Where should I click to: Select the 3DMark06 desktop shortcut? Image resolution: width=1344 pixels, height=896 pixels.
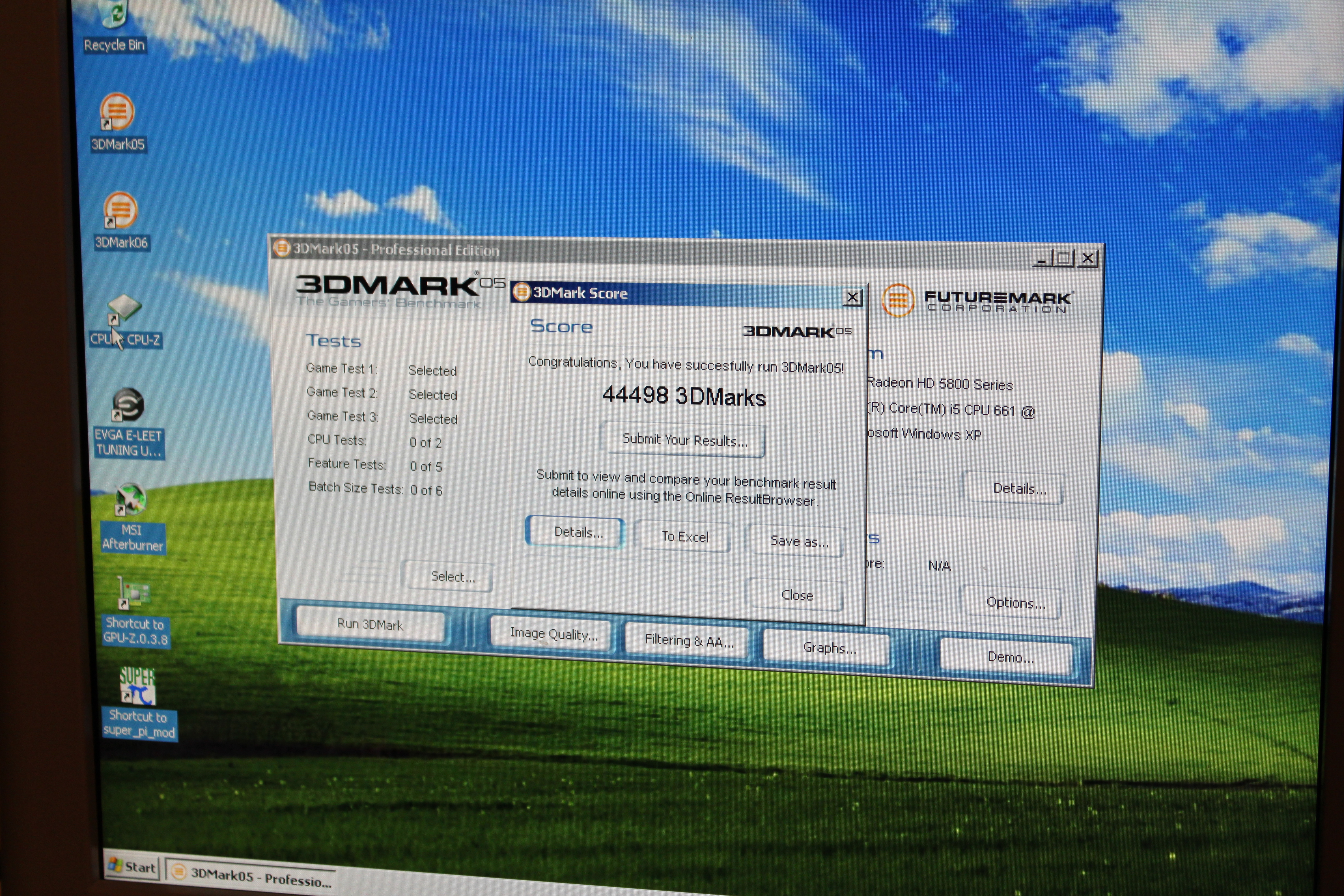point(120,221)
